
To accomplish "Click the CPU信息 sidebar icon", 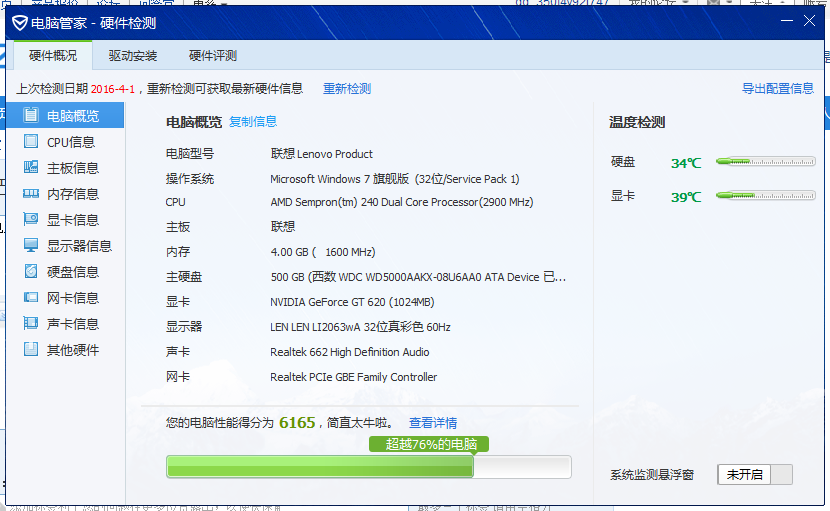I will [31, 141].
